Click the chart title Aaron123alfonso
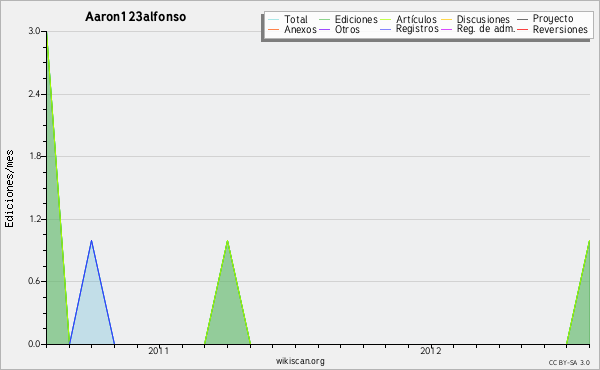 [x=135, y=17]
